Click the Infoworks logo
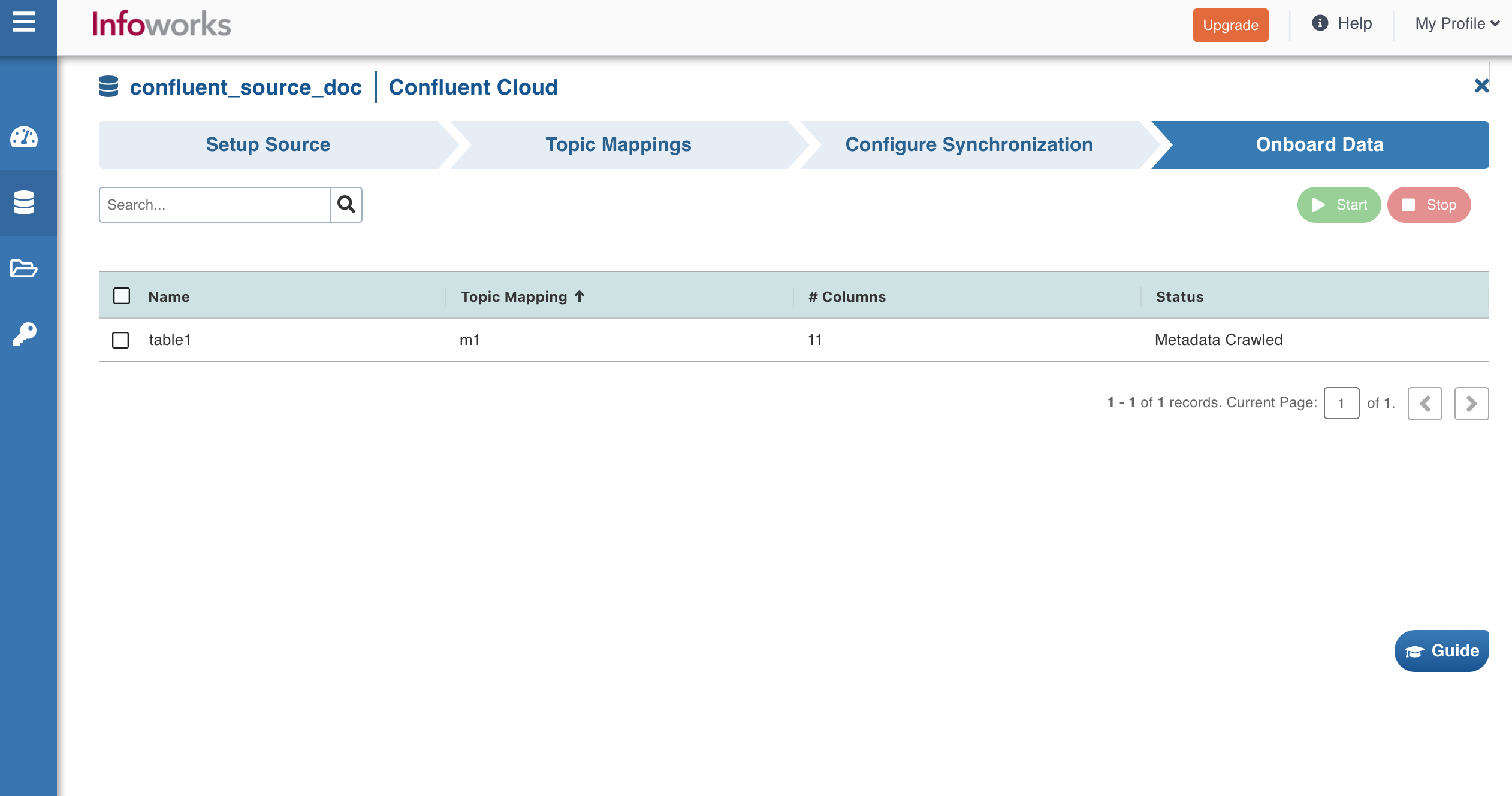 click(x=161, y=25)
